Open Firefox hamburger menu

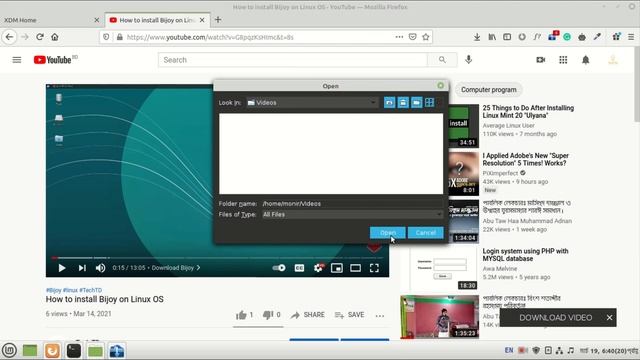[x=631, y=37]
